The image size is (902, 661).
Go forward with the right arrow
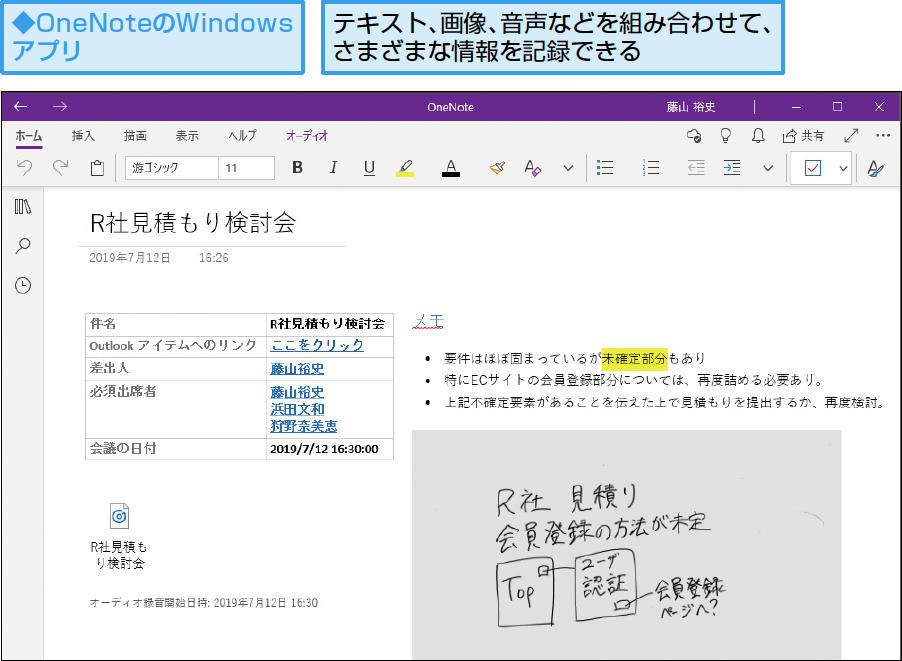(60, 106)
